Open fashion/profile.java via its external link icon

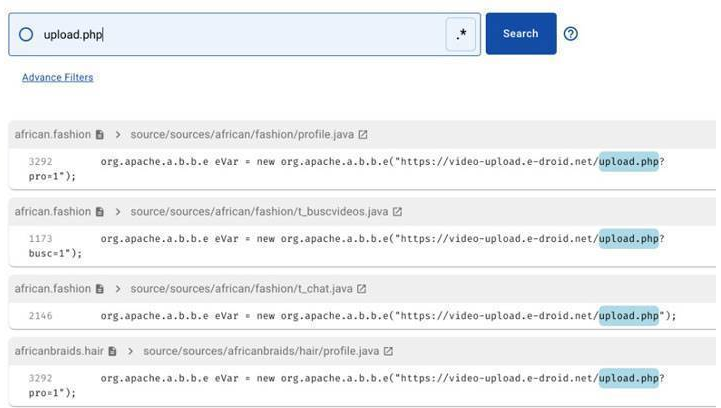click(363, 134)
